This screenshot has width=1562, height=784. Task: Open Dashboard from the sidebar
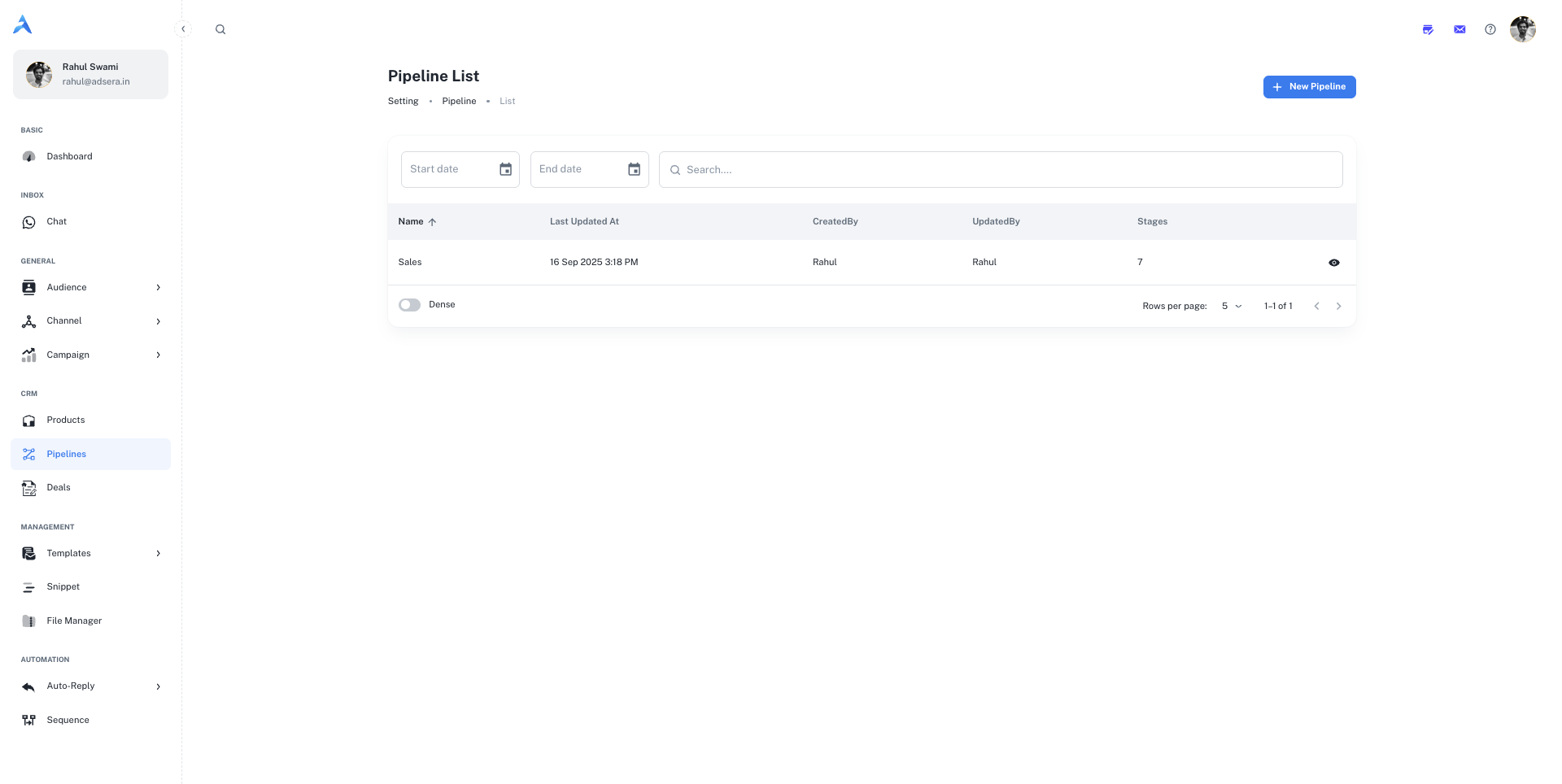pyautogui.click(x=69, y=156)
